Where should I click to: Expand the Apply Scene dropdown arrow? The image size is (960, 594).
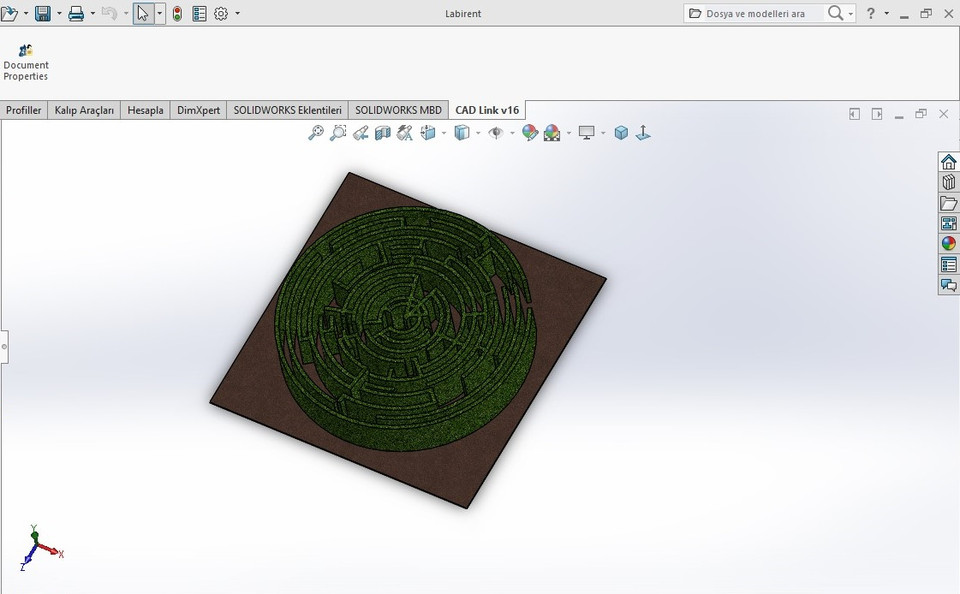click(x=567, y=132)
